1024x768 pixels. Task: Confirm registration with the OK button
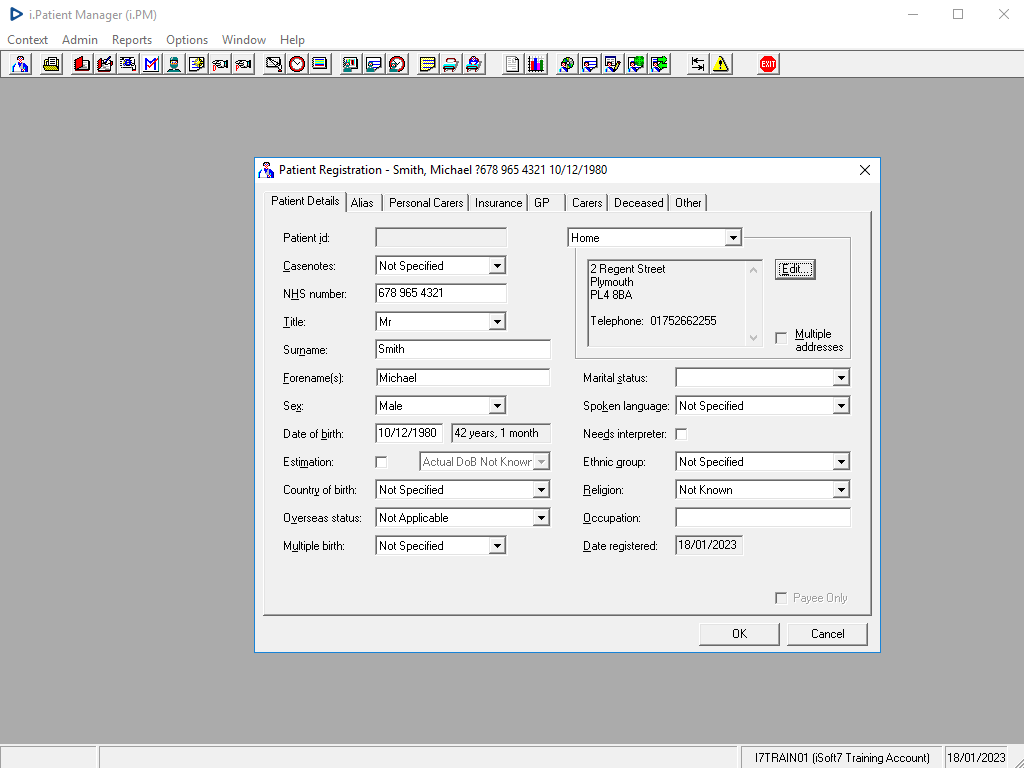739,634
